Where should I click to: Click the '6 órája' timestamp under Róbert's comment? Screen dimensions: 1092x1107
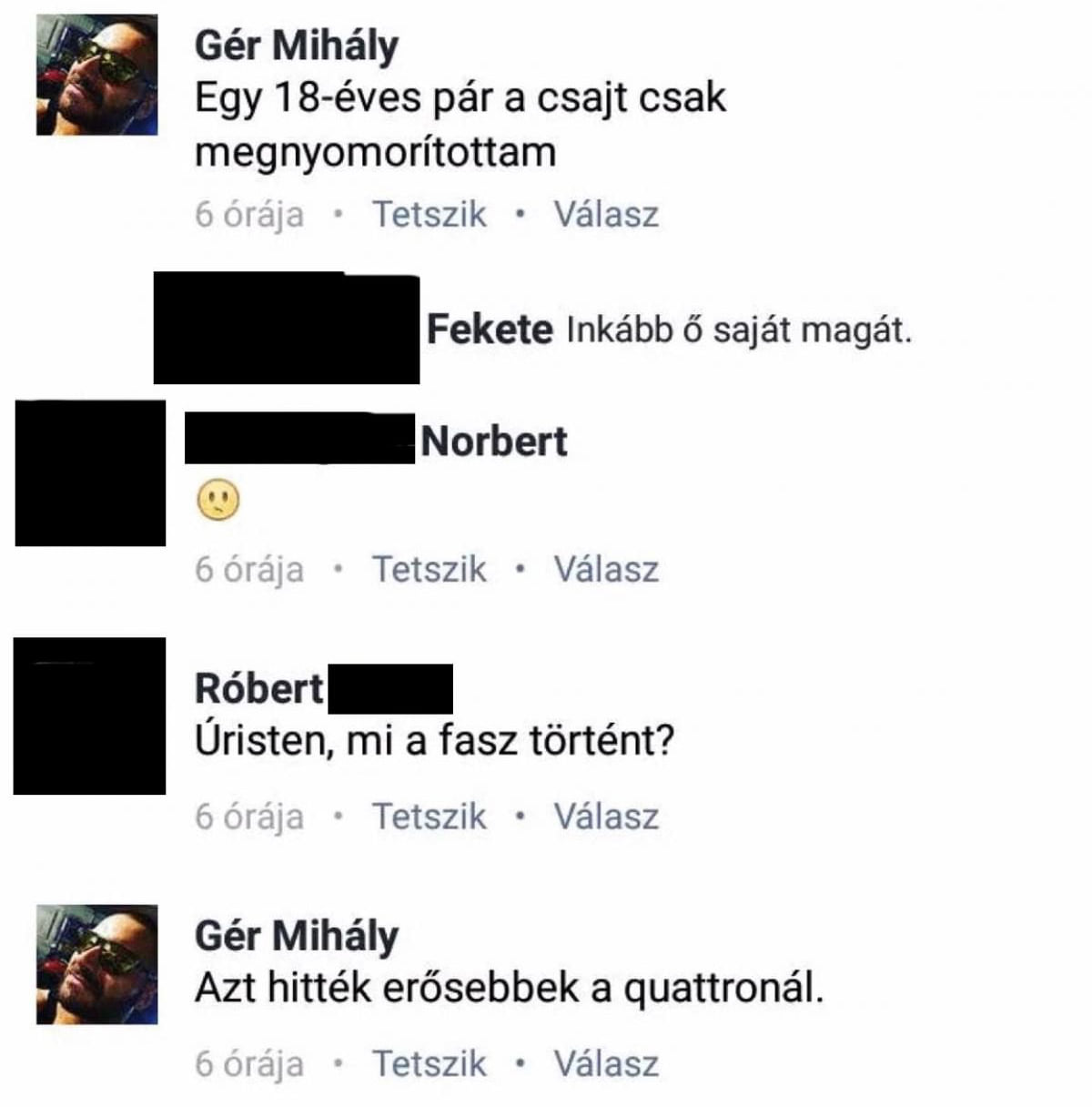(249, 818)
